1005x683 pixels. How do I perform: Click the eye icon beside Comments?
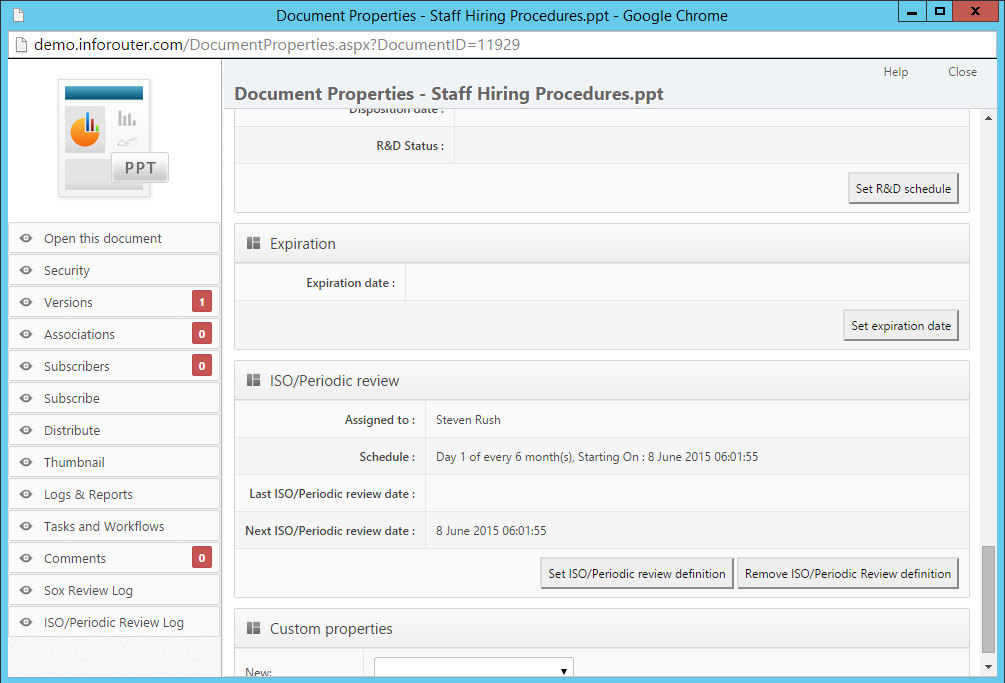pos(26,559)
